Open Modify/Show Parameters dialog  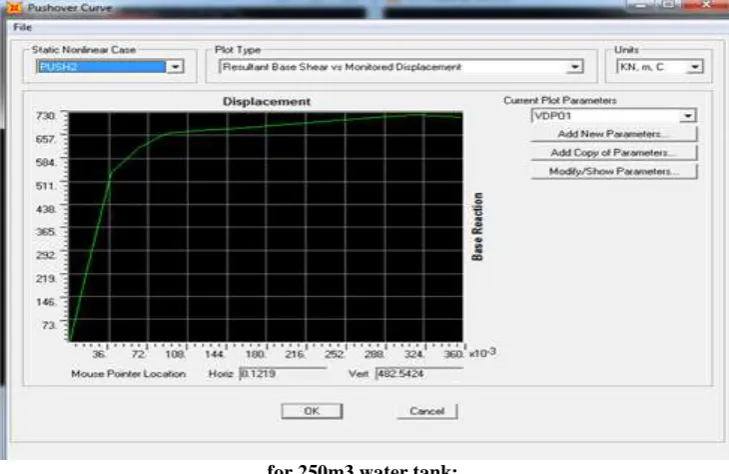pos(614,171)
